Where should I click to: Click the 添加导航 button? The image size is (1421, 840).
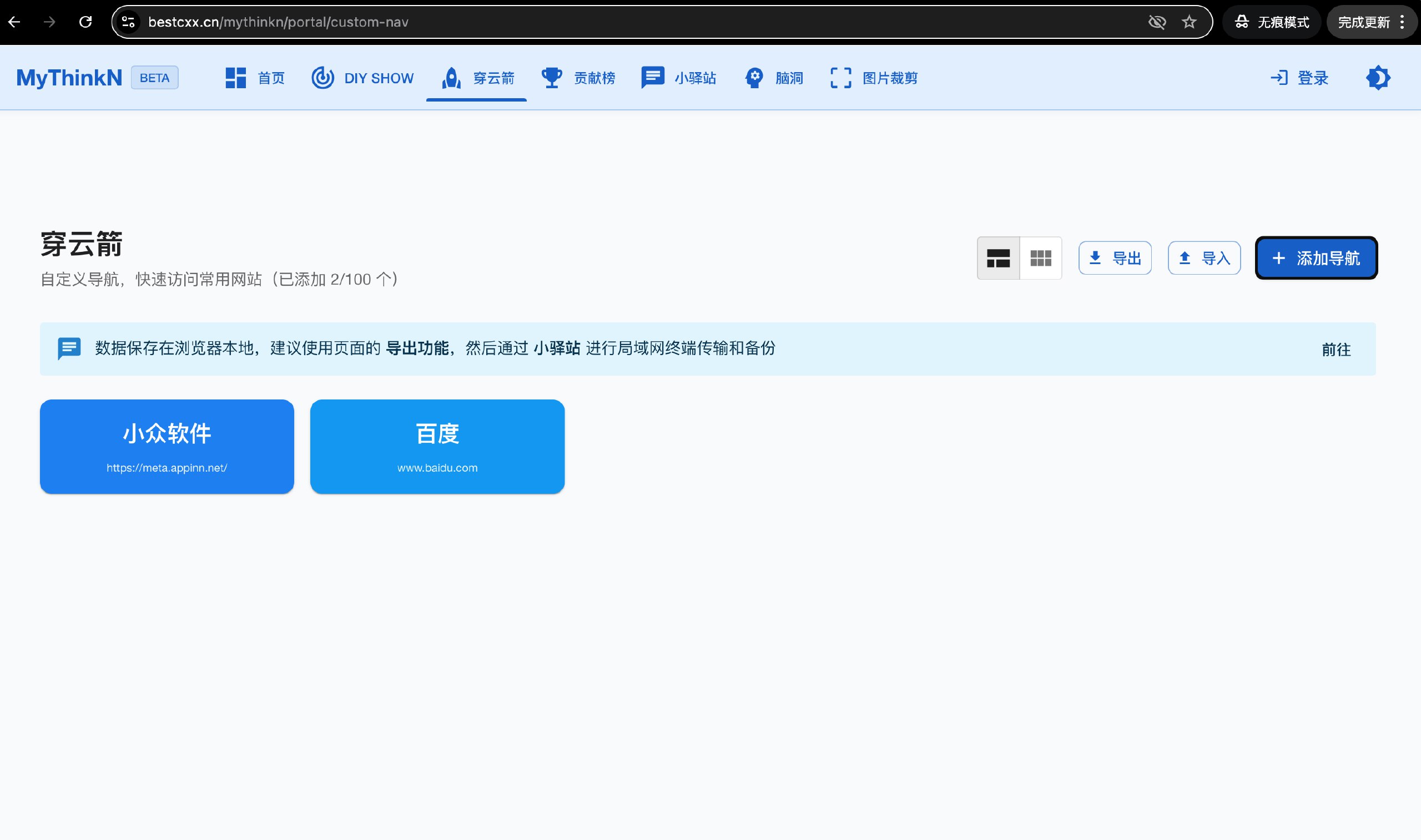click(1316, 258)
